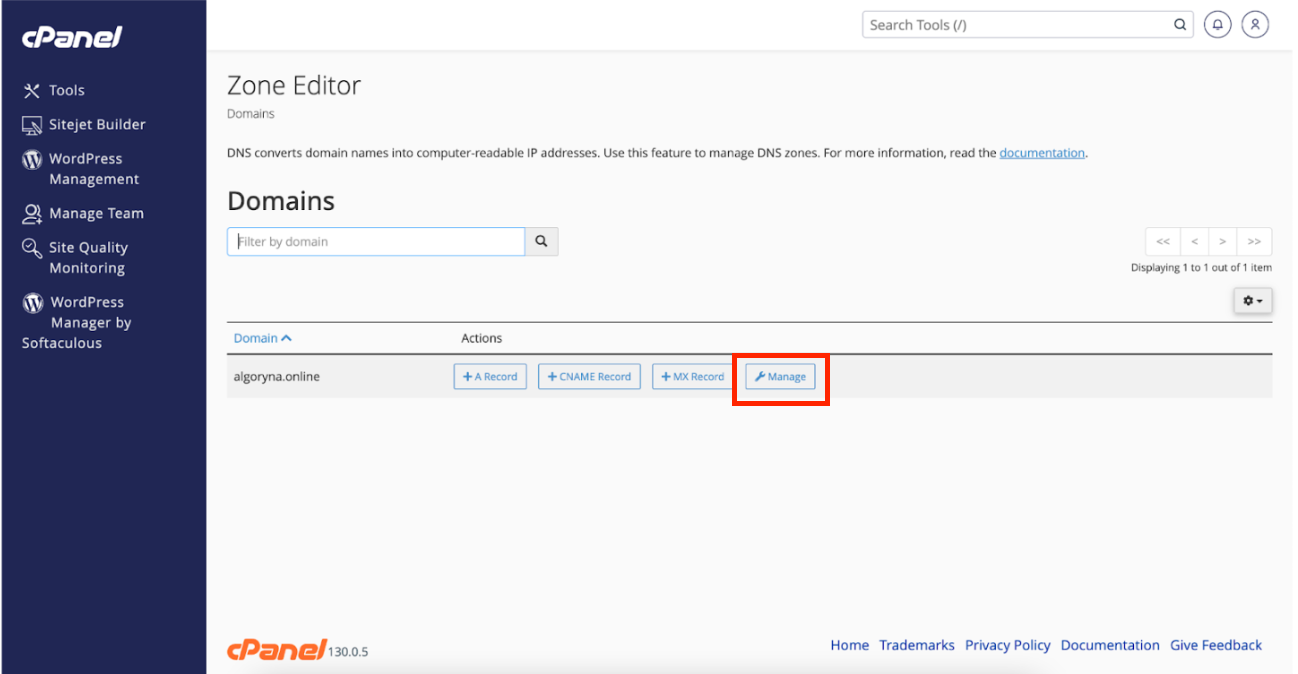This screenshot has height=674, width=1298.
Task: Open the user account icon
Action: 1255,25
